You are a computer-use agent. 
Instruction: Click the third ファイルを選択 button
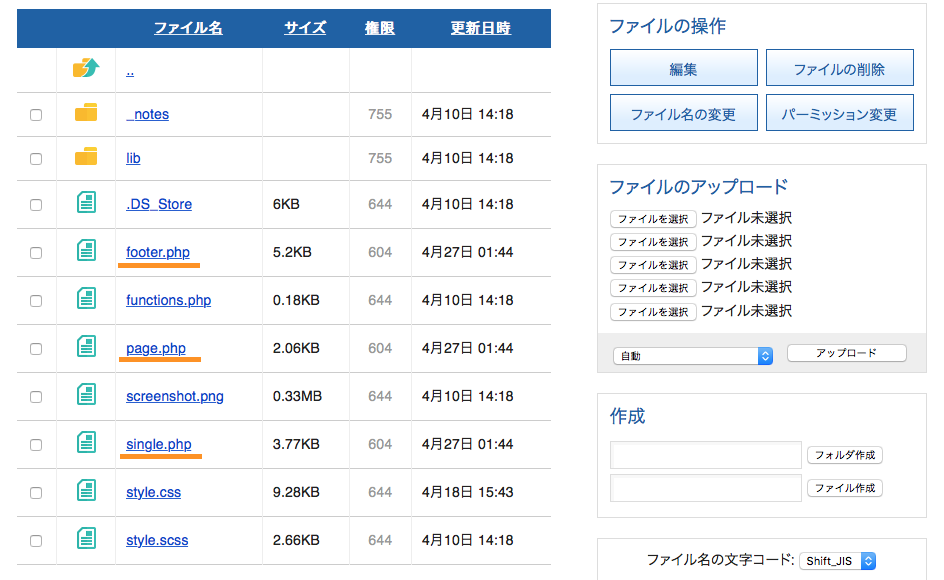(x=653, y=264)
